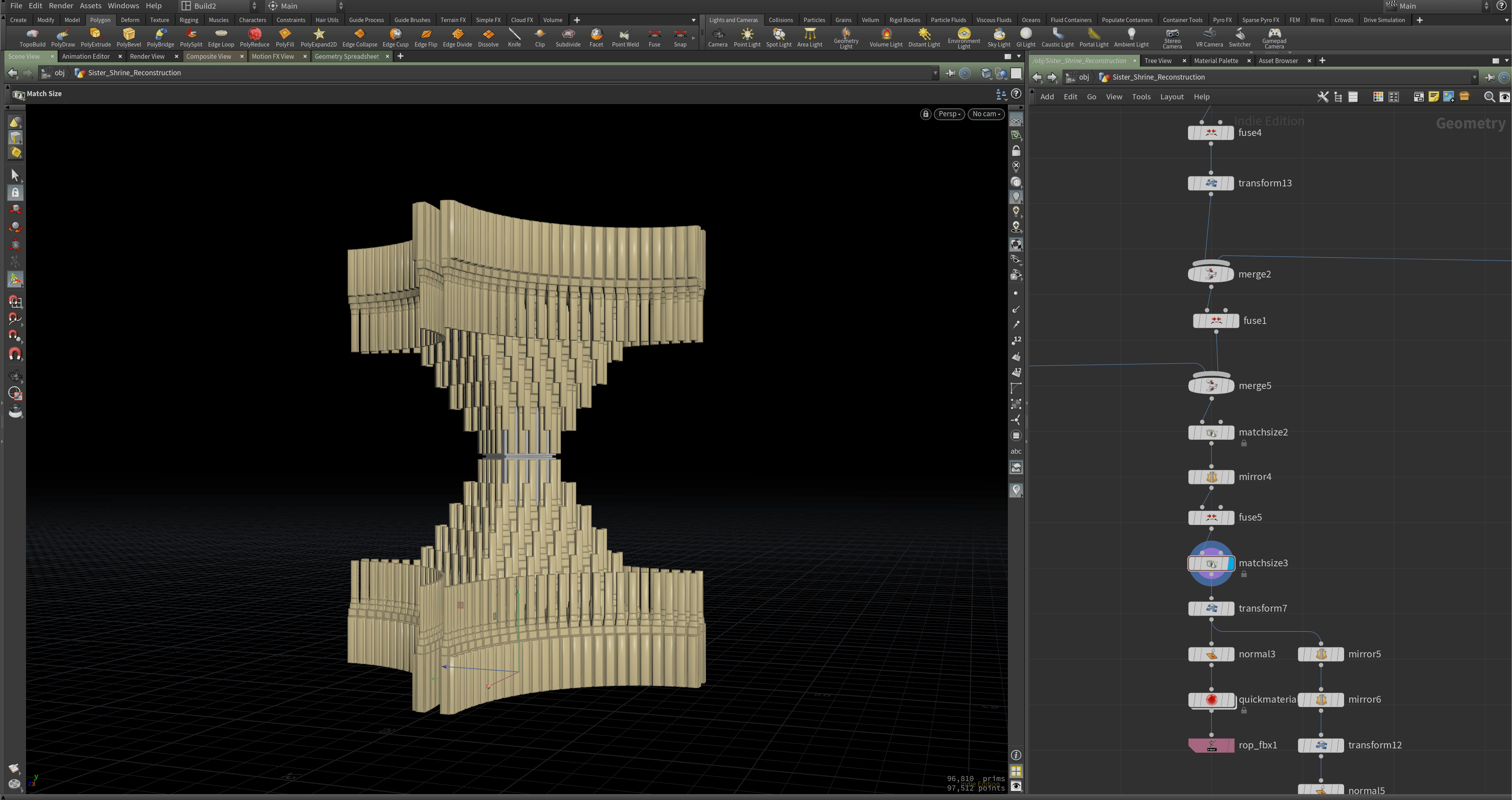Switch to the Geometry Spreadsheet tab

point(347,56)
